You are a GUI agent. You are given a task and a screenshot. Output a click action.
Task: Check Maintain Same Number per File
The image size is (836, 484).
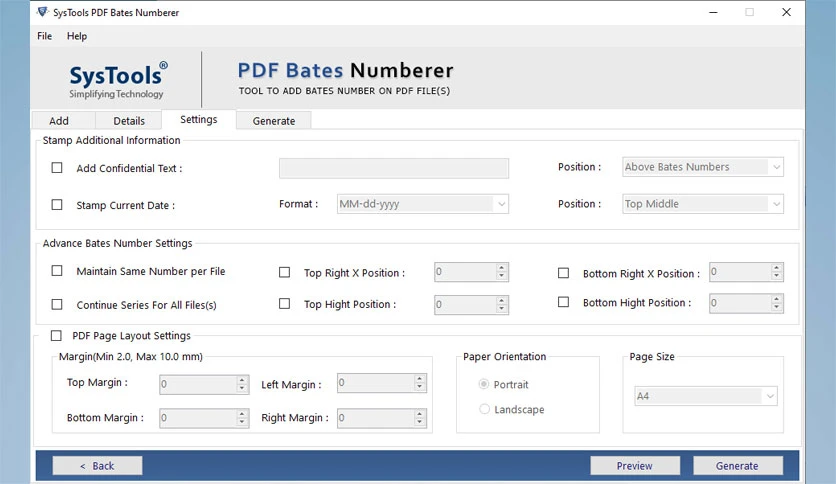click(57, 271)
